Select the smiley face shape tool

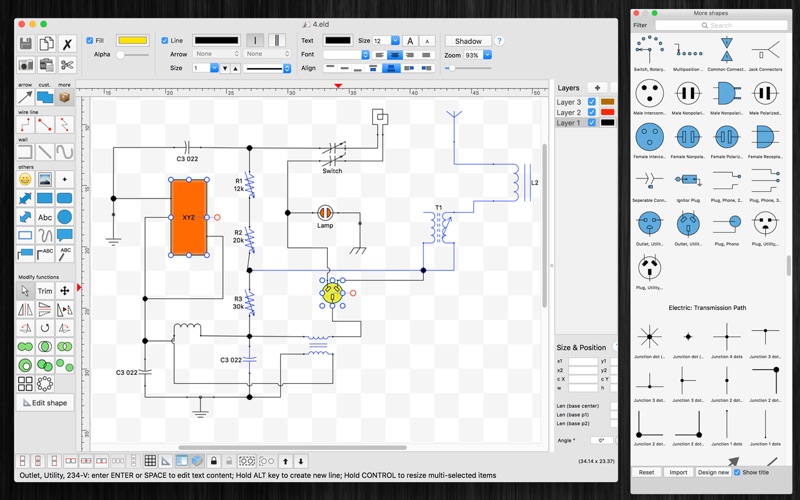pyautogui.click(x=26, y=179)
